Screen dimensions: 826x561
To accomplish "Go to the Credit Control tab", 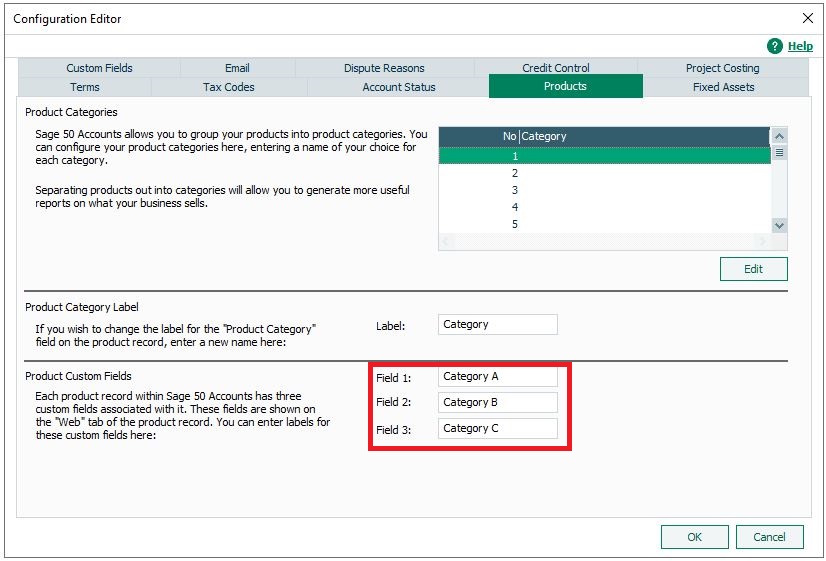I will click(x=556, y=68).
